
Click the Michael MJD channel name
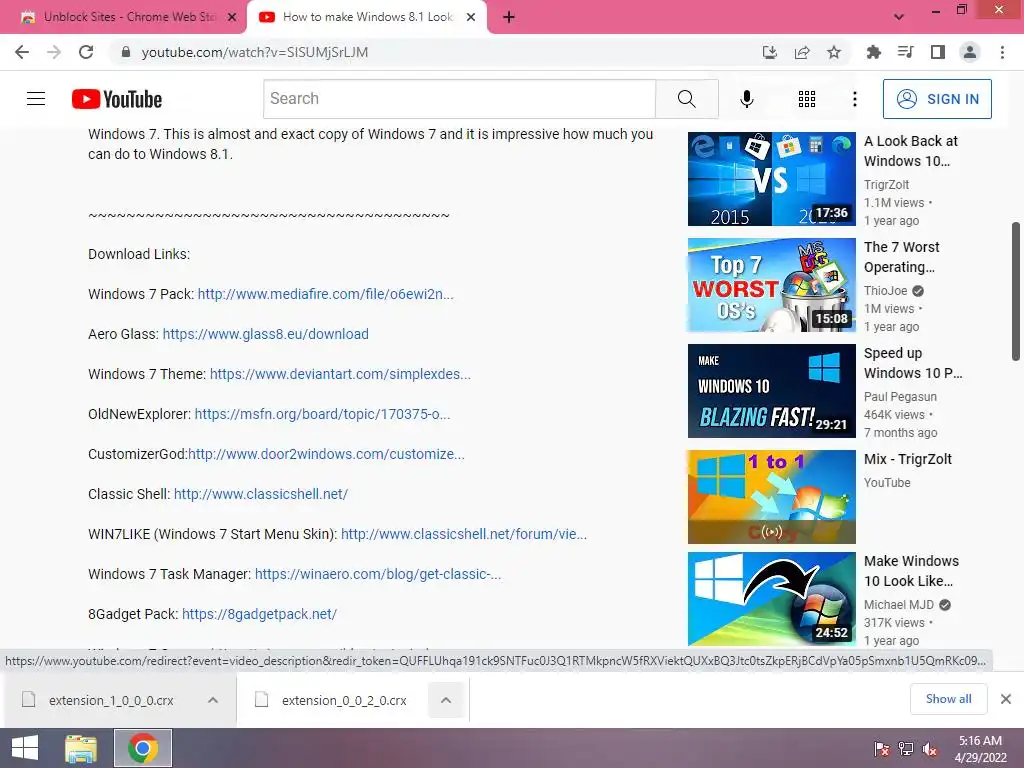point(899,605)
